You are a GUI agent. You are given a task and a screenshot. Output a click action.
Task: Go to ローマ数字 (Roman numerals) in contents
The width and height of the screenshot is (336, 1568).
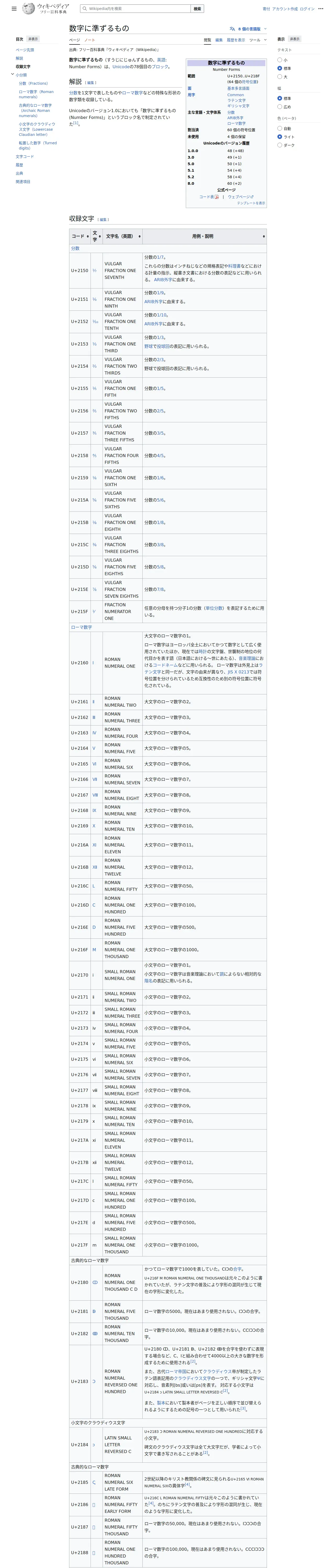(36, 94)
